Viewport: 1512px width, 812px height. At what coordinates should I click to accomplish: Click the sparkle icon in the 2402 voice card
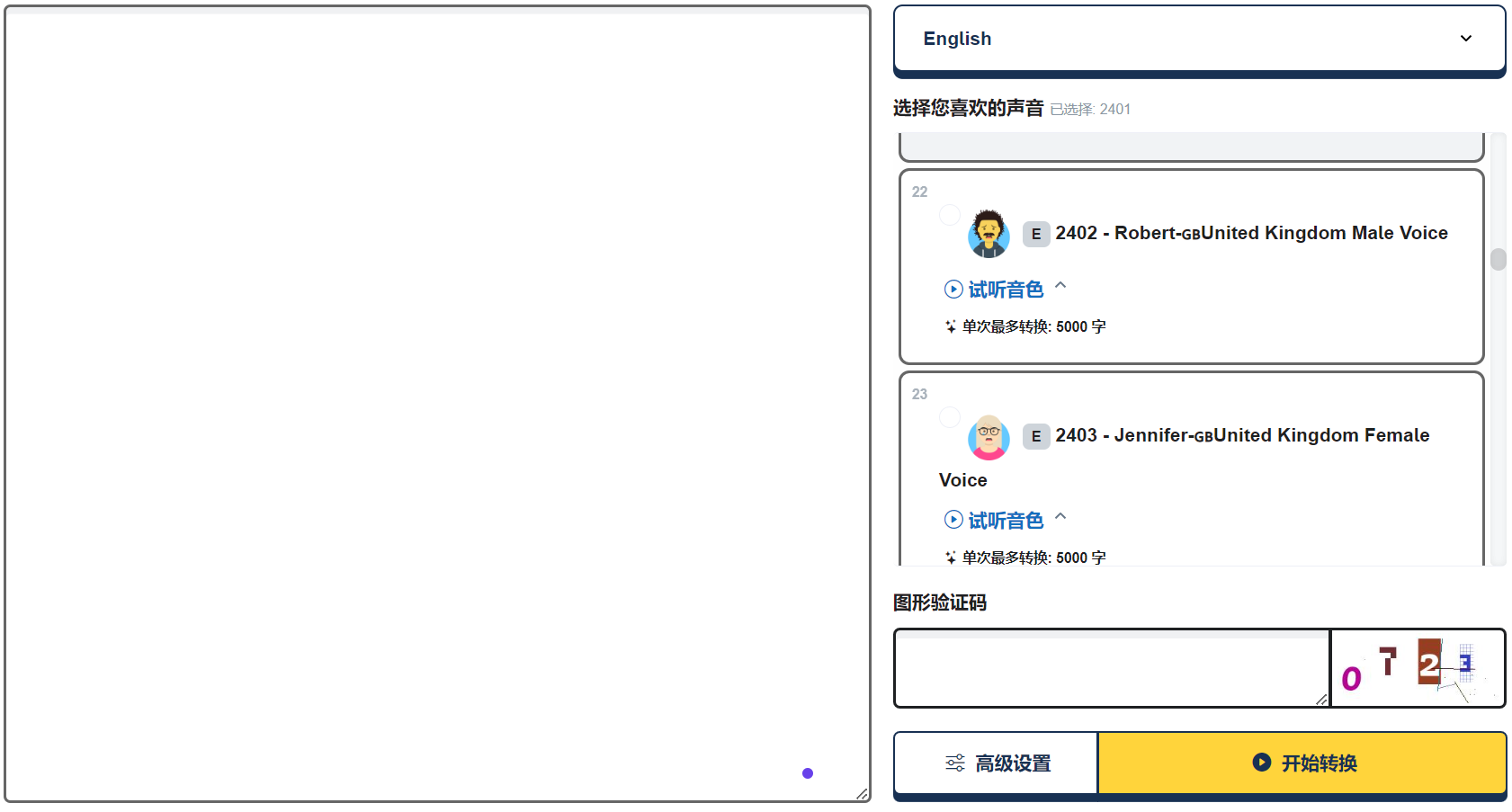(950, 327)
